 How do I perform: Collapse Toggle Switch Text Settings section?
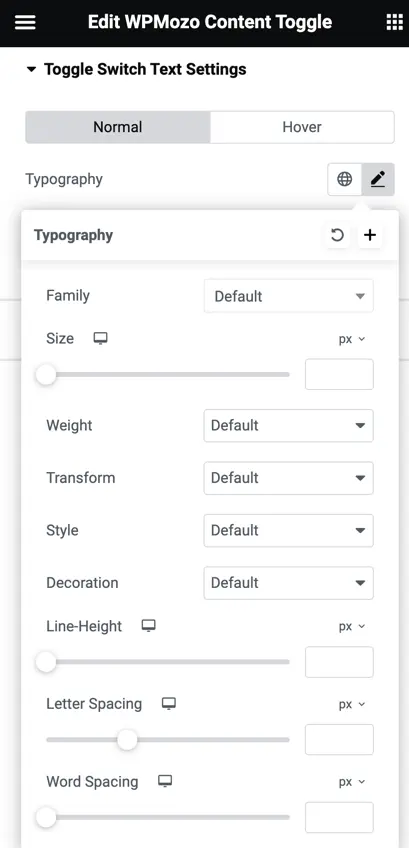point(136,69)
